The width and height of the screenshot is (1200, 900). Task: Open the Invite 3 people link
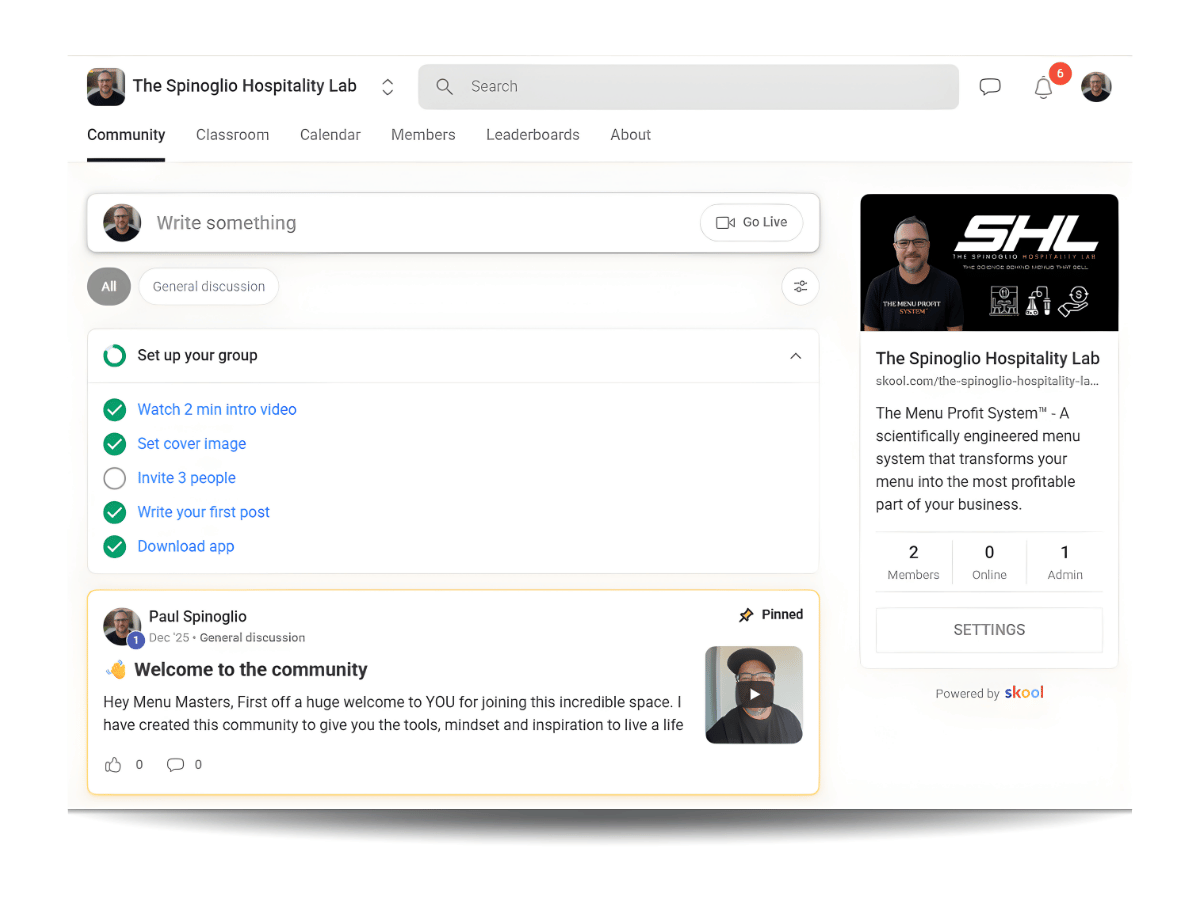click(187, 478)
